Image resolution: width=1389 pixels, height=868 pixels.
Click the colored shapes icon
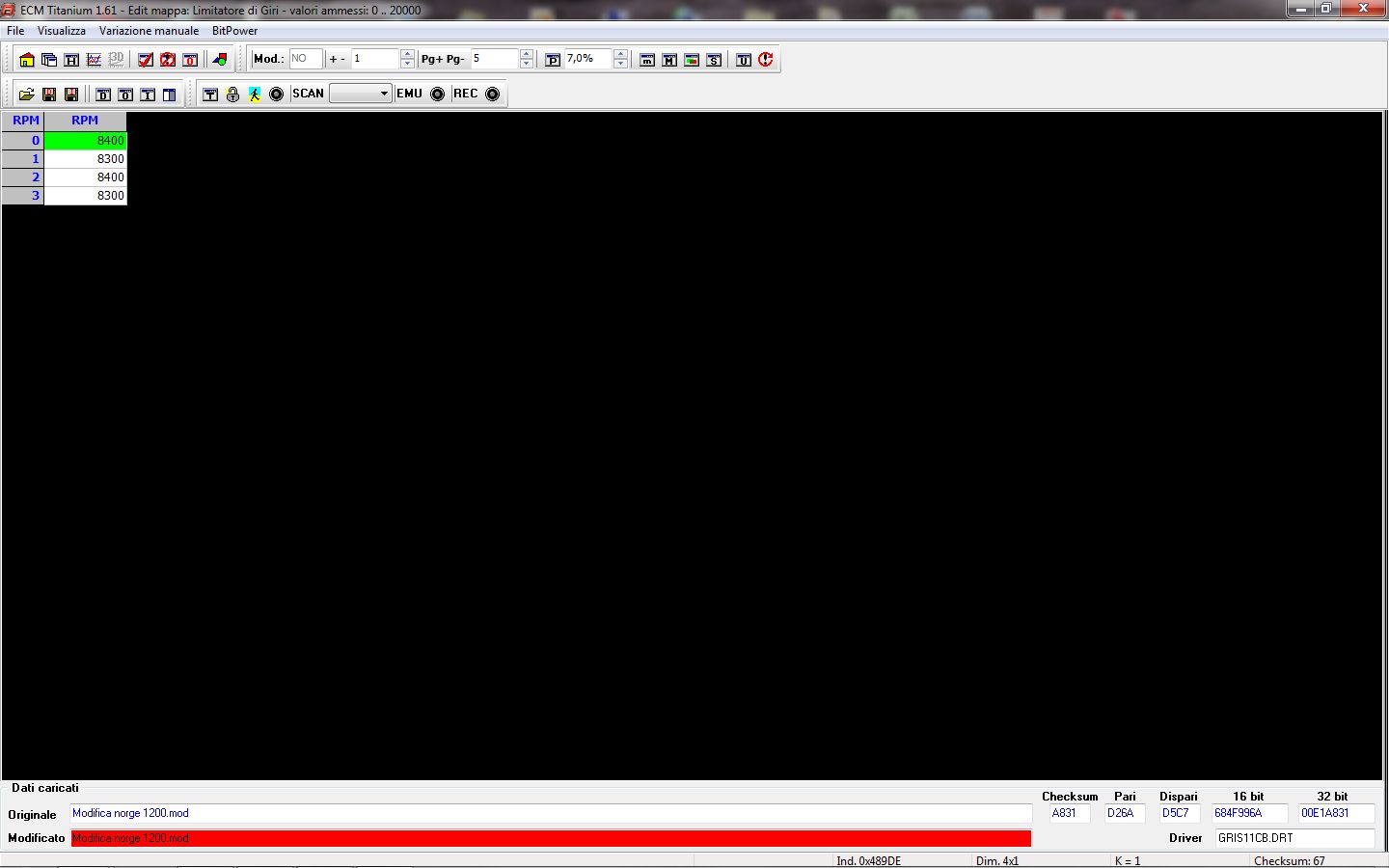click(x=220, y=60)
